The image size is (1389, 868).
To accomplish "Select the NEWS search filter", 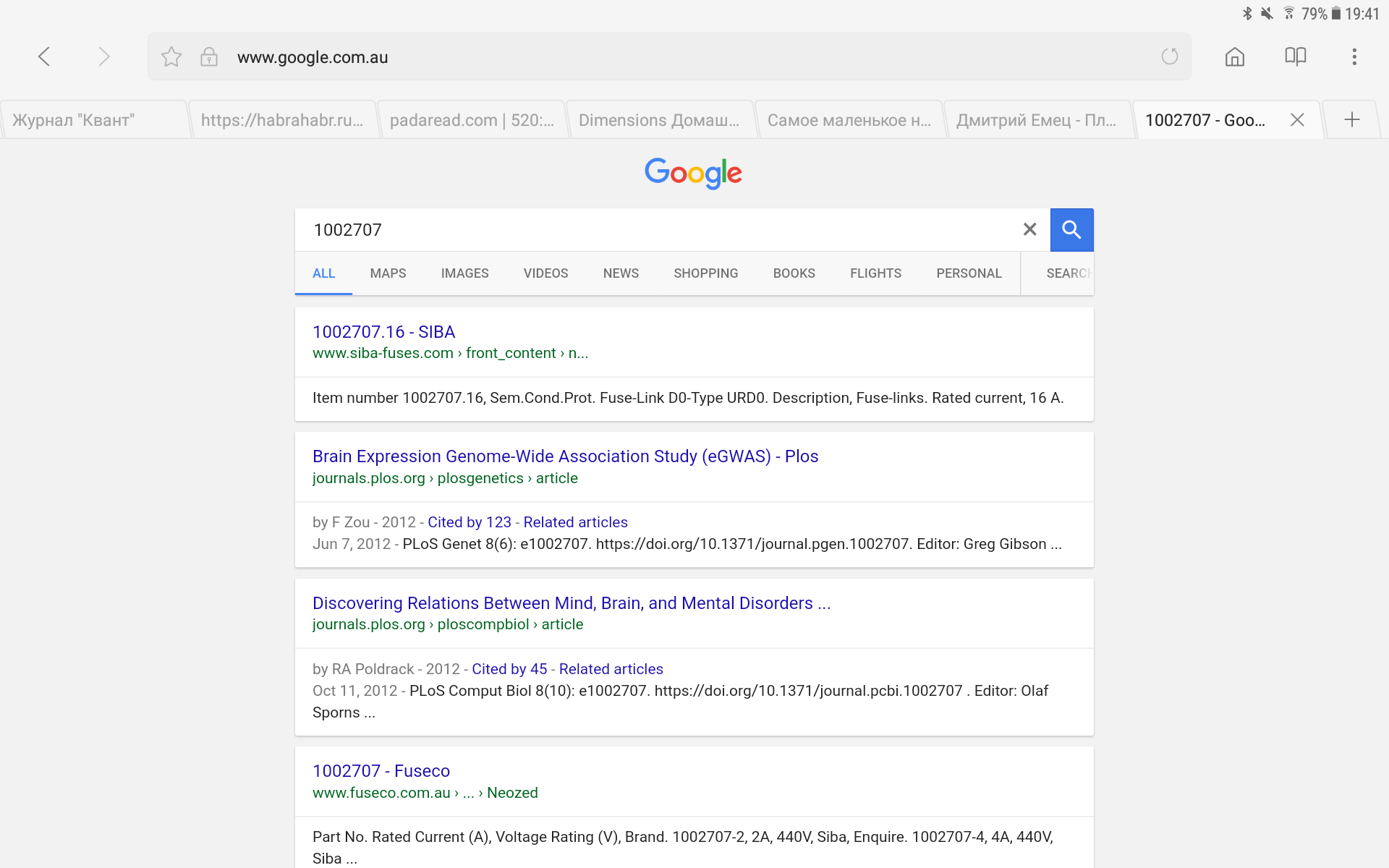I will 621,273.
